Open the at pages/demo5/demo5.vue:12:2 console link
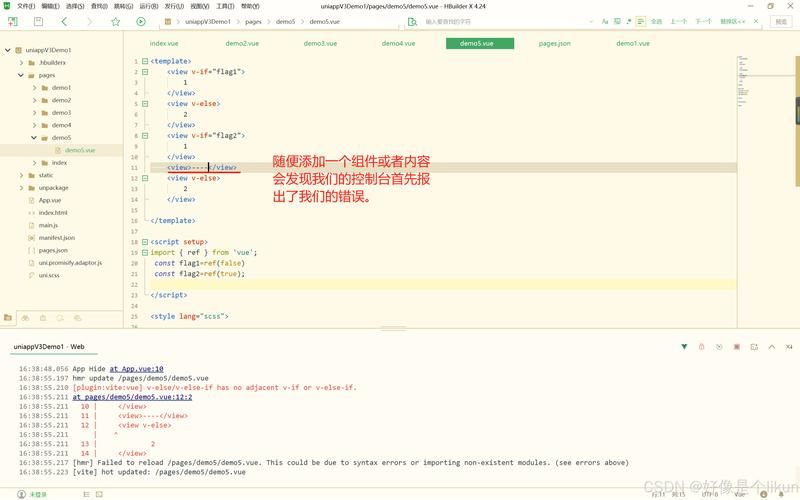Viewport: 800px width, 500px height. coord(132,397)
